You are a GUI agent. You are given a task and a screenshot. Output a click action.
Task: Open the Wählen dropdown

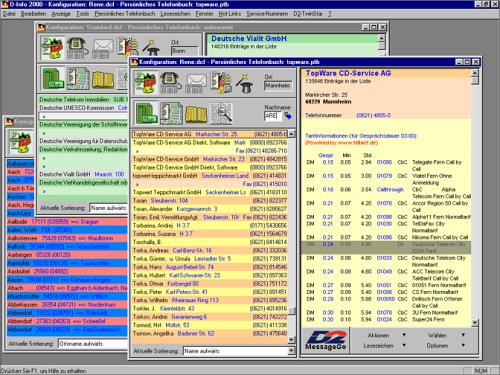pyautogui.click(x=446, y=335)
